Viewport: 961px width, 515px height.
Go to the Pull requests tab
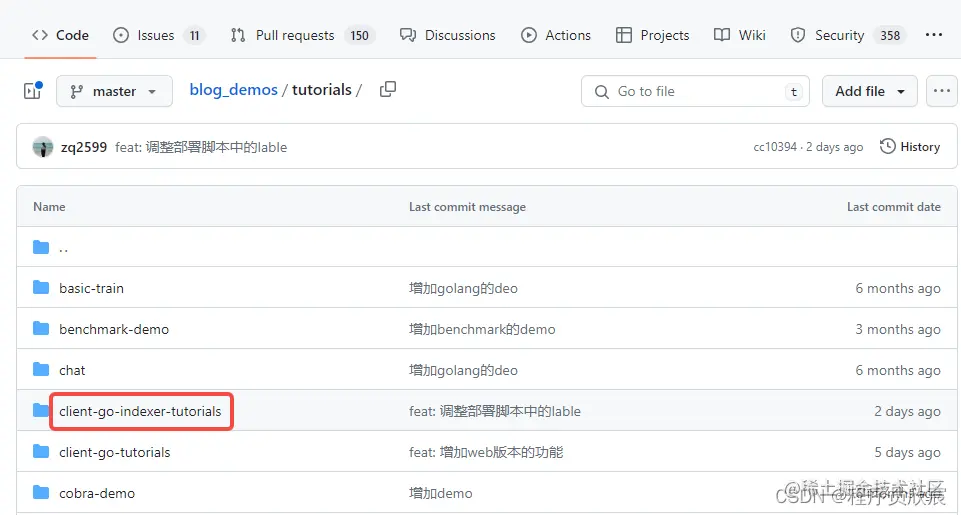302,35
